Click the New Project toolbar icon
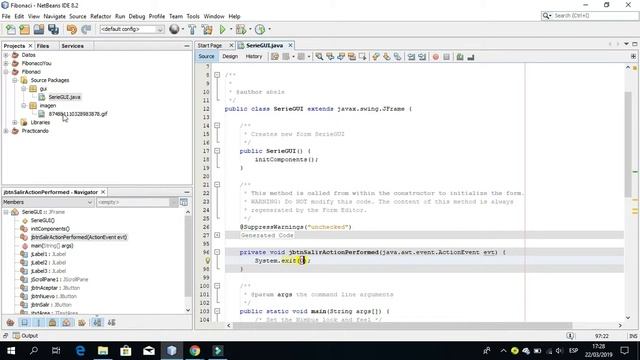This screenshot has width=640, height=360. pyautogui.click(x=24, y=29)
